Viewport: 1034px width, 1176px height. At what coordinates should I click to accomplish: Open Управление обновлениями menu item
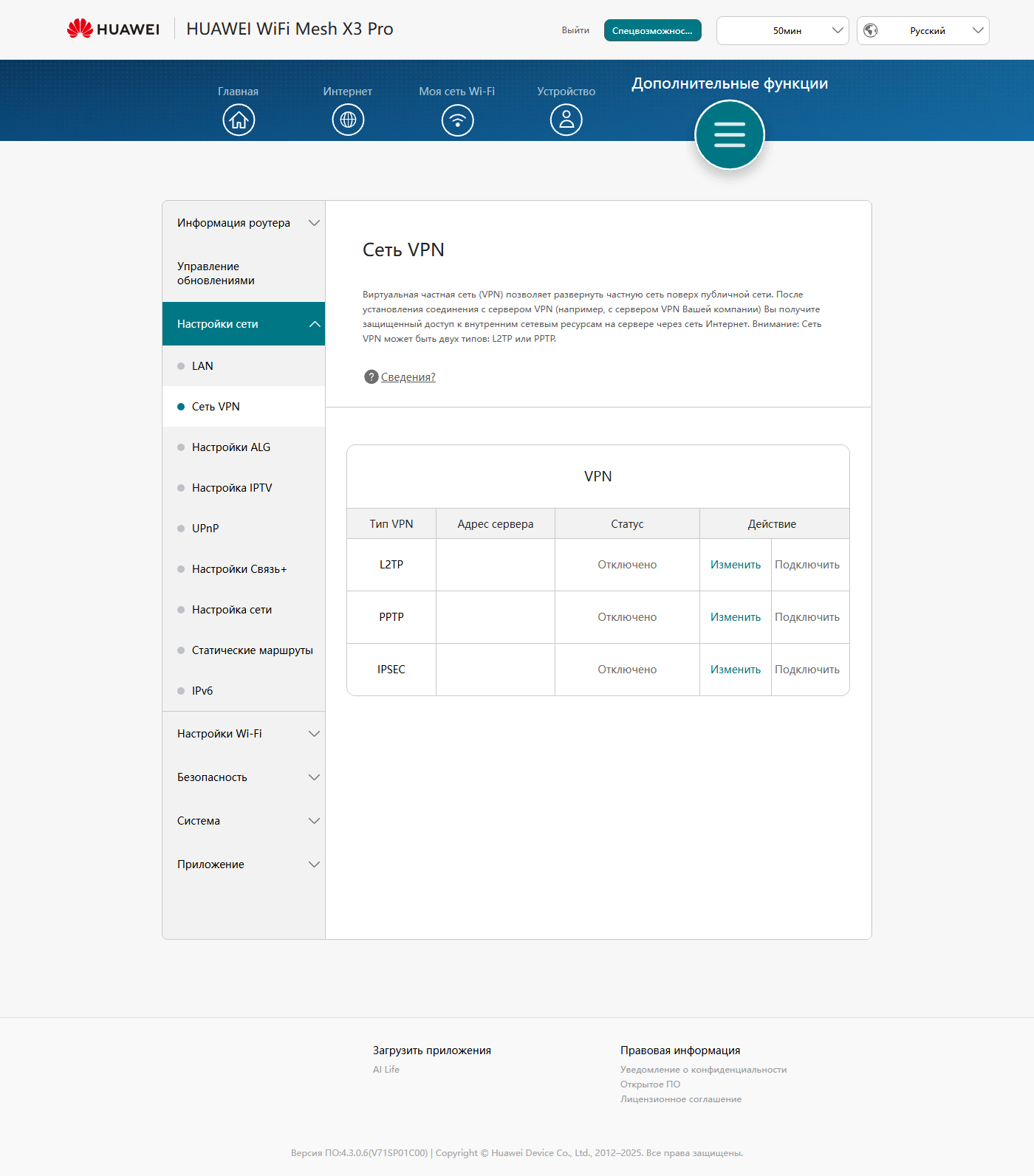pyautogui.click(x=244, y=273)
